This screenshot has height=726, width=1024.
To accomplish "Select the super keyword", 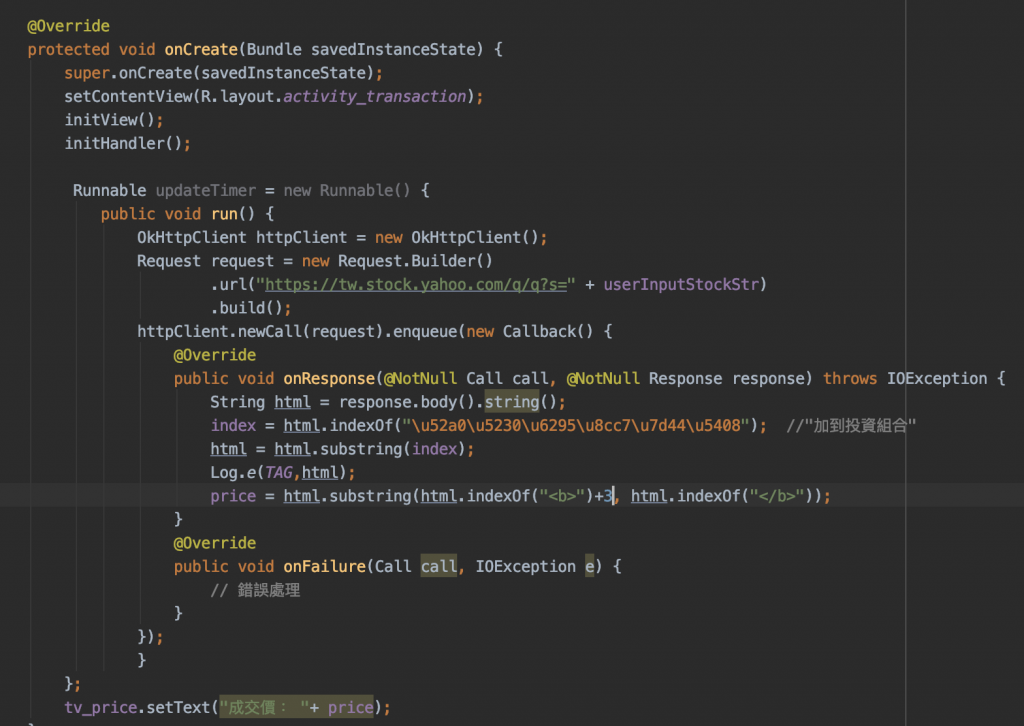I will pyautogui.click(x=87, y=73).
